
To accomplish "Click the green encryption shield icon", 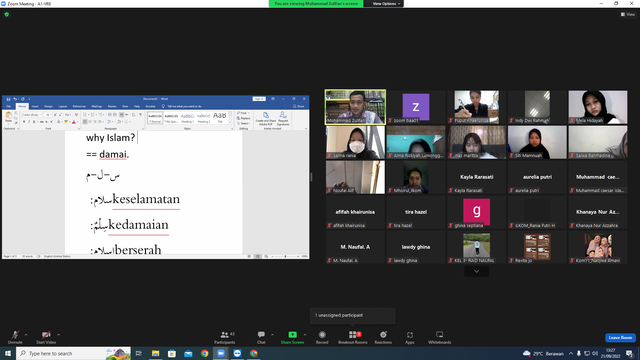I will click(x=7, y=14).
